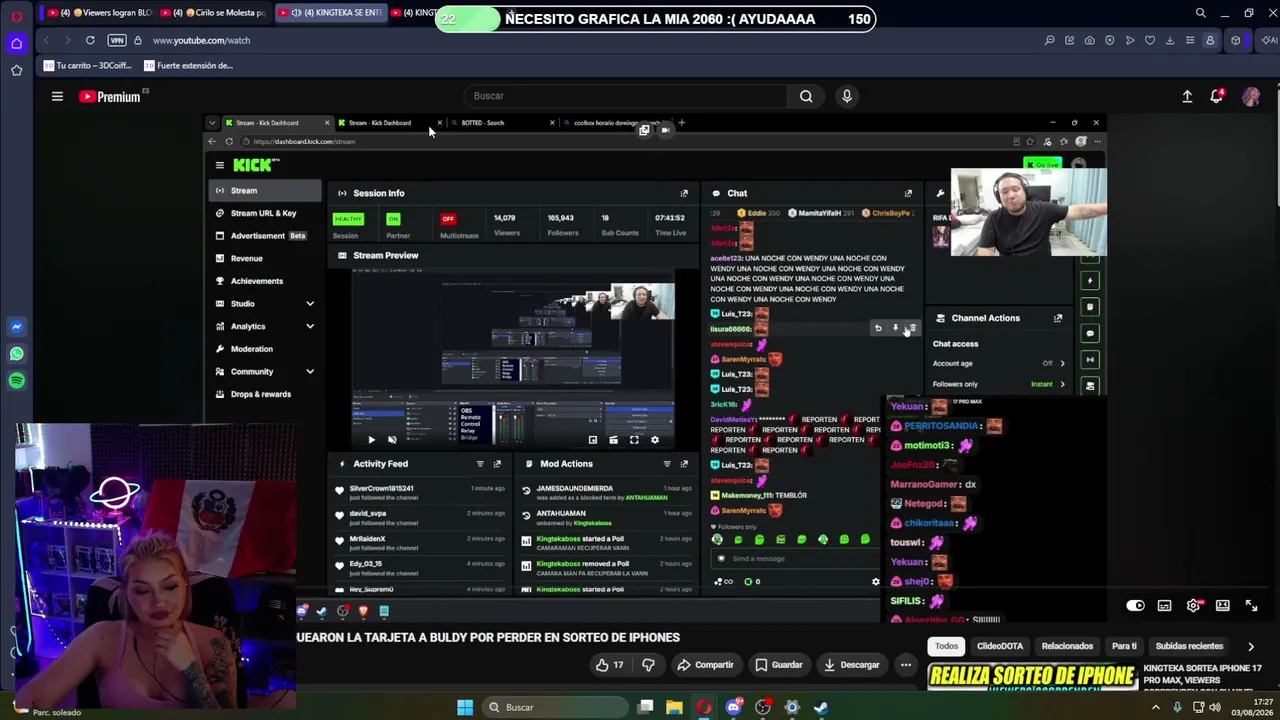Select the 'Relacionados' filter chip
The width and height of the screenshot is (1280, 720).
[1067, 646]
